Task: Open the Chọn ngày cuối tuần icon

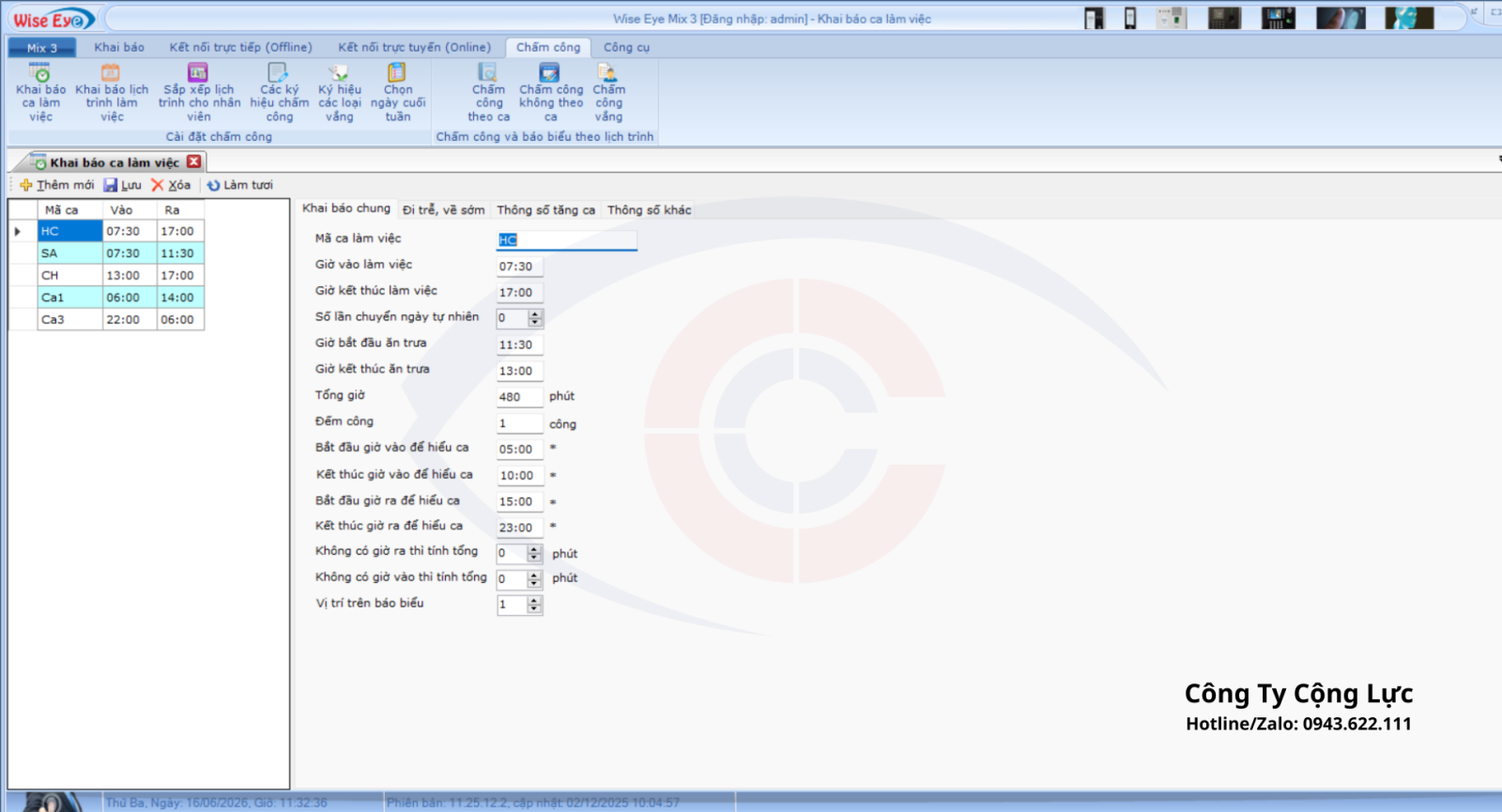Action: click(397, 72)
